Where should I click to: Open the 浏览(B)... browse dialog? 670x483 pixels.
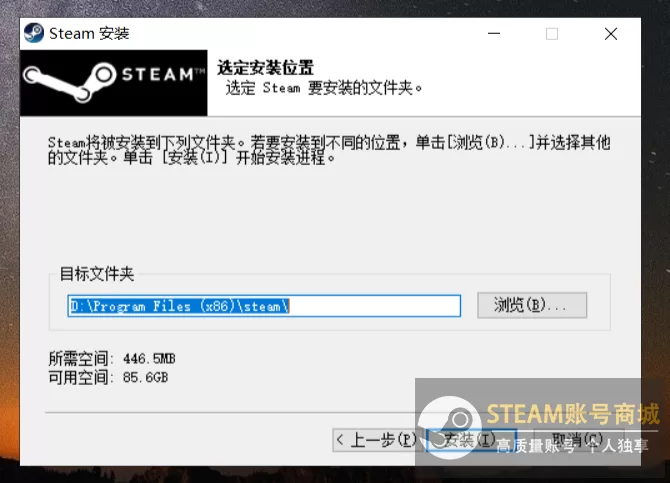pyautogui.click(x=532, y=305)
